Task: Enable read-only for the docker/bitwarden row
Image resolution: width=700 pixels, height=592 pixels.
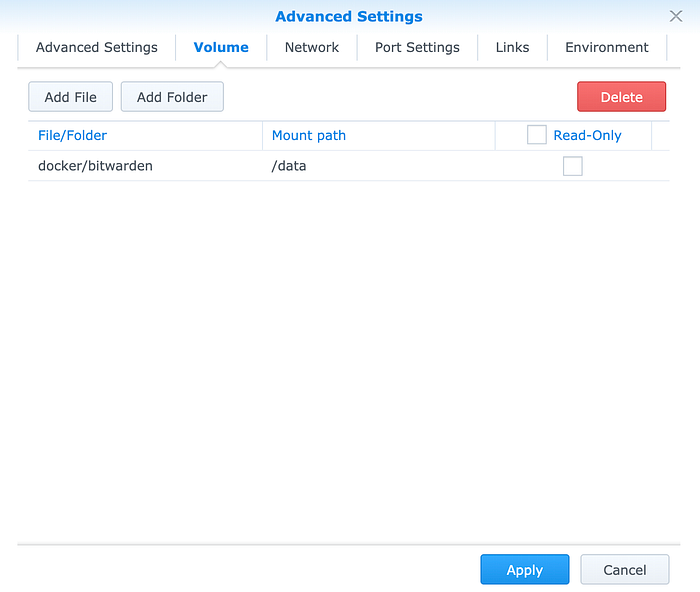Action: point(572,166)
